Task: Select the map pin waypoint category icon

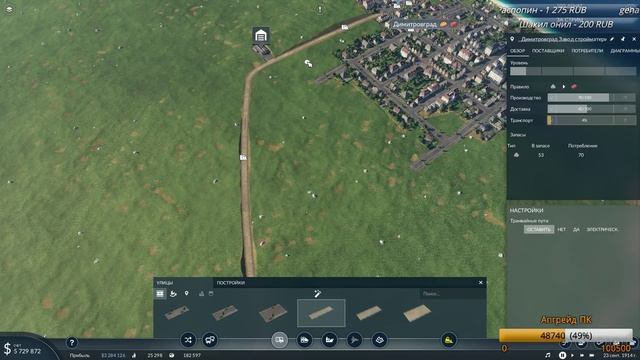Action: tap(187, 293)
